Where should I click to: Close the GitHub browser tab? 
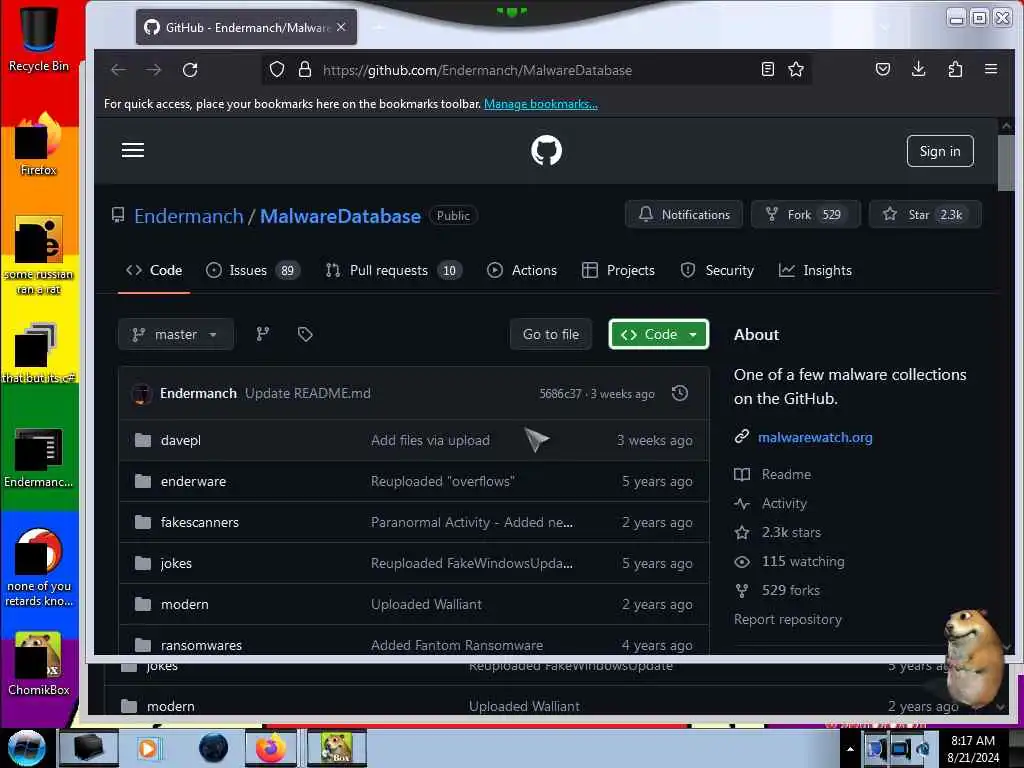pyautogui.click(x=341, y=27)
